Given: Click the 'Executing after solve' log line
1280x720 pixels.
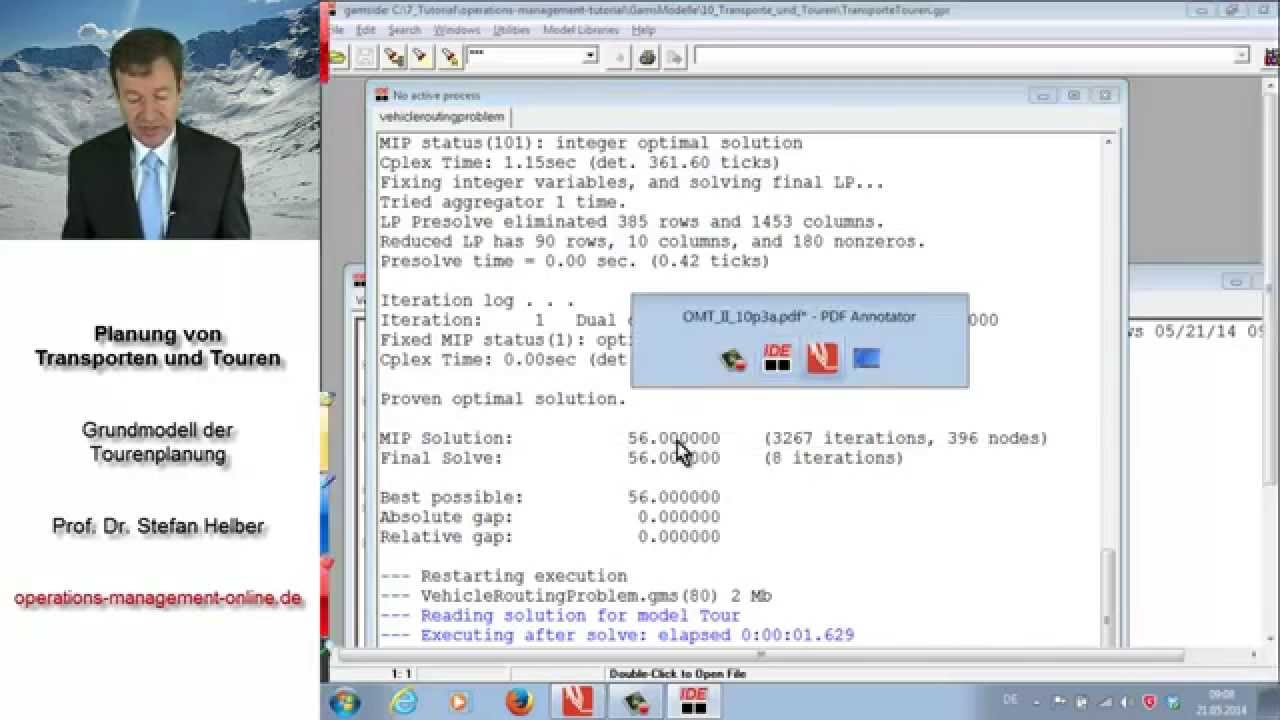Looking at the screenshot, I should 617,636.
